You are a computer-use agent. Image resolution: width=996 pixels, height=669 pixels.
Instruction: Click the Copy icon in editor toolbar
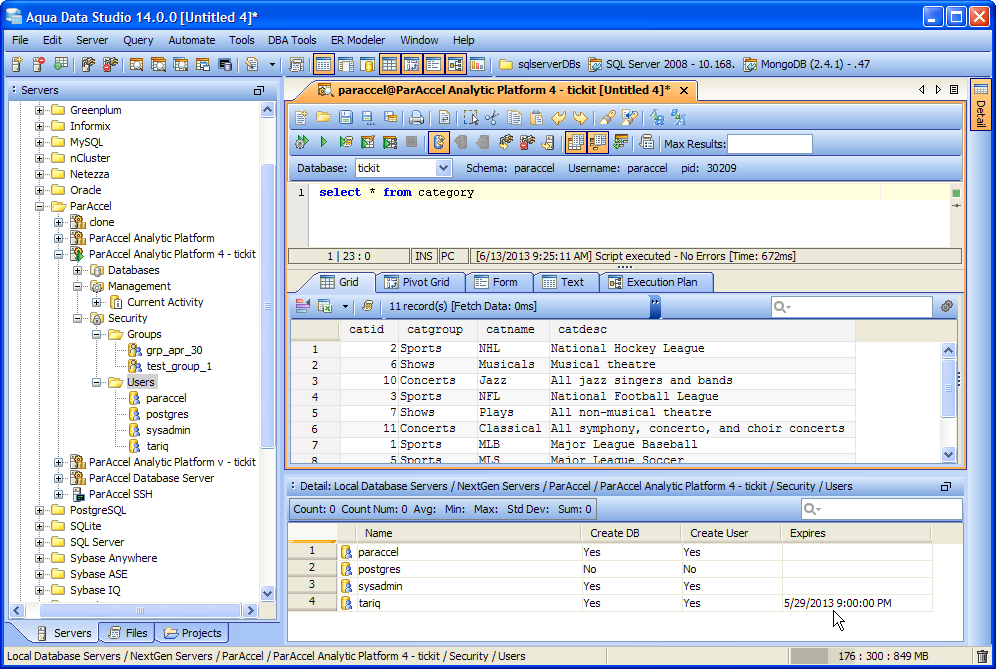(515, 118)
